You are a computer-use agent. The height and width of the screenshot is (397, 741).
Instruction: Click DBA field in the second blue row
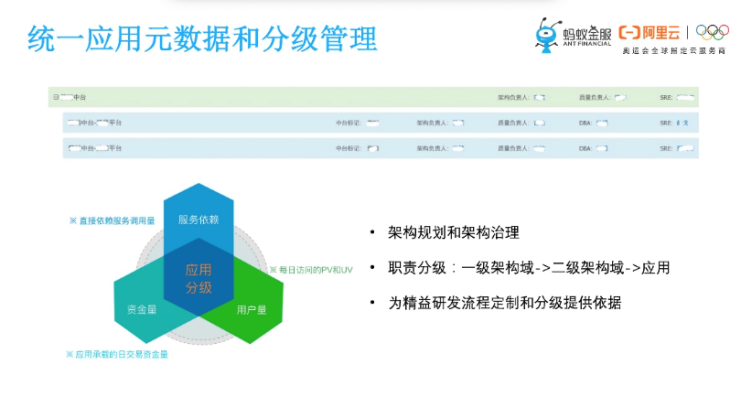coord(593,148)
